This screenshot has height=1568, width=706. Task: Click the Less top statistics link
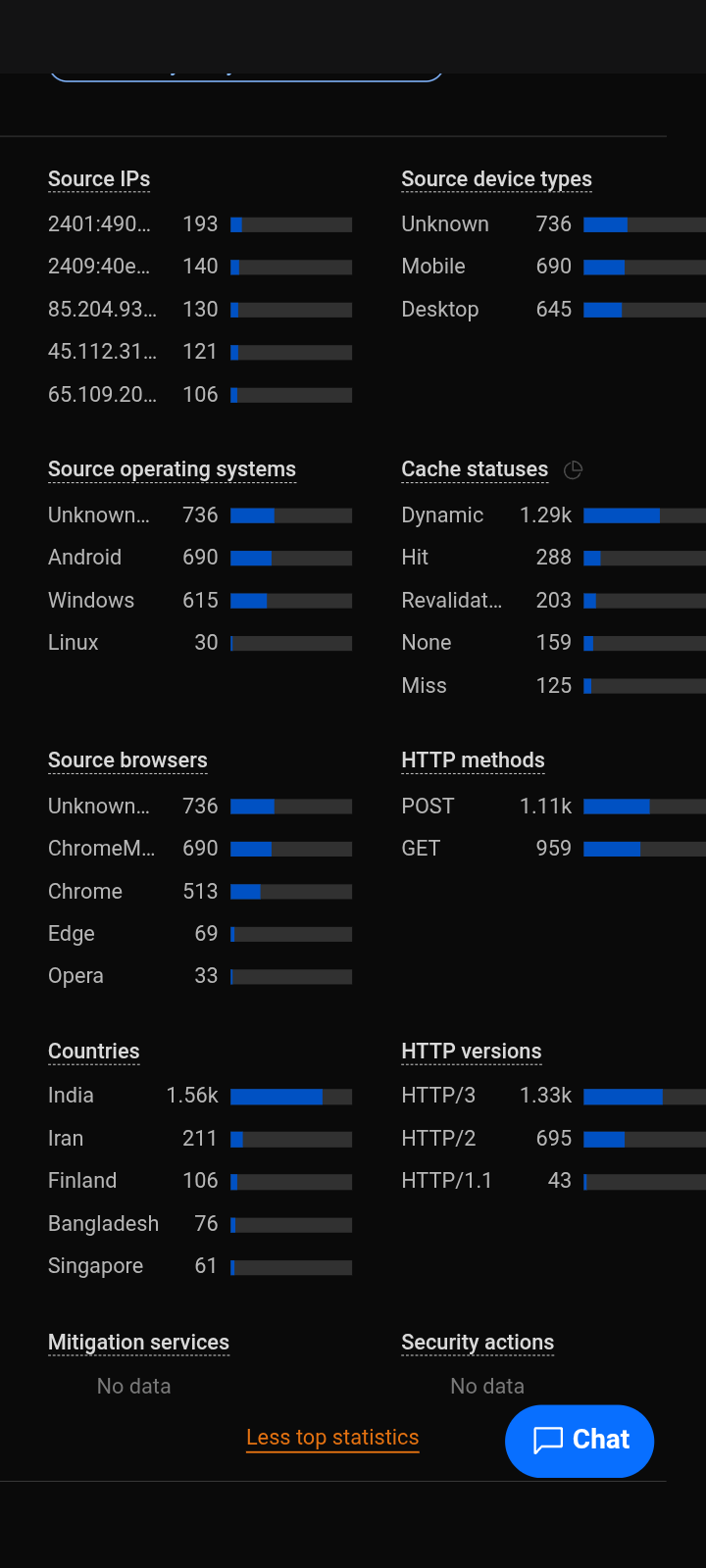[x=332, y=1438]
